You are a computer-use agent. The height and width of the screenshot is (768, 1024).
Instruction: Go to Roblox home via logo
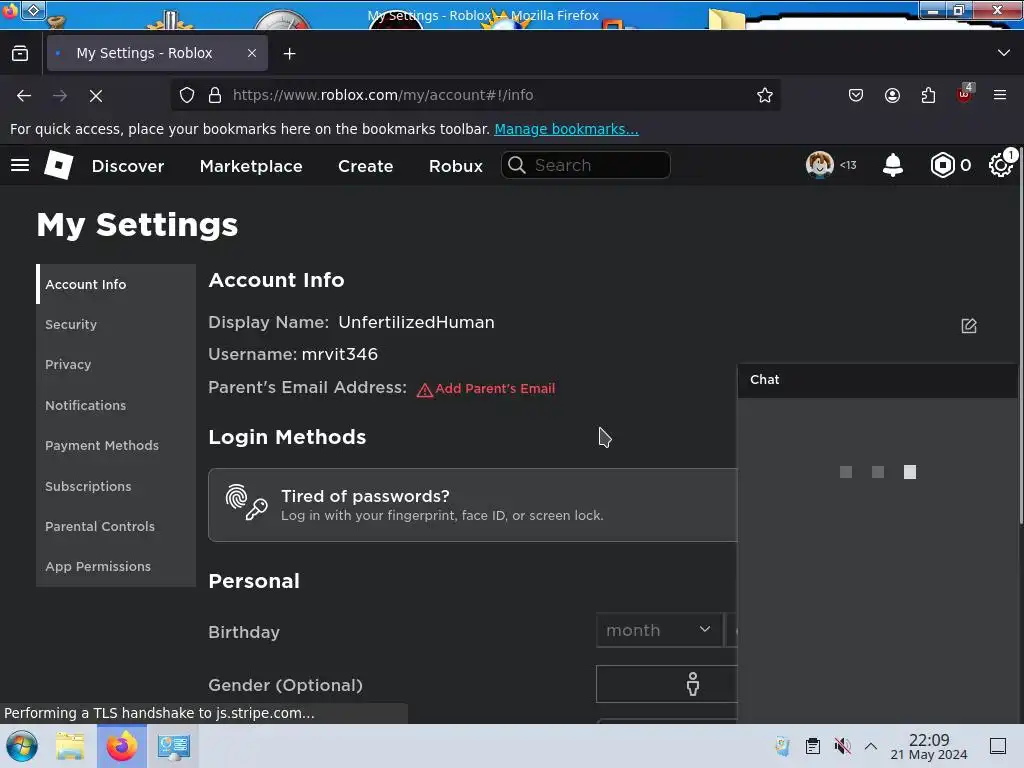(x=59, y=165)
